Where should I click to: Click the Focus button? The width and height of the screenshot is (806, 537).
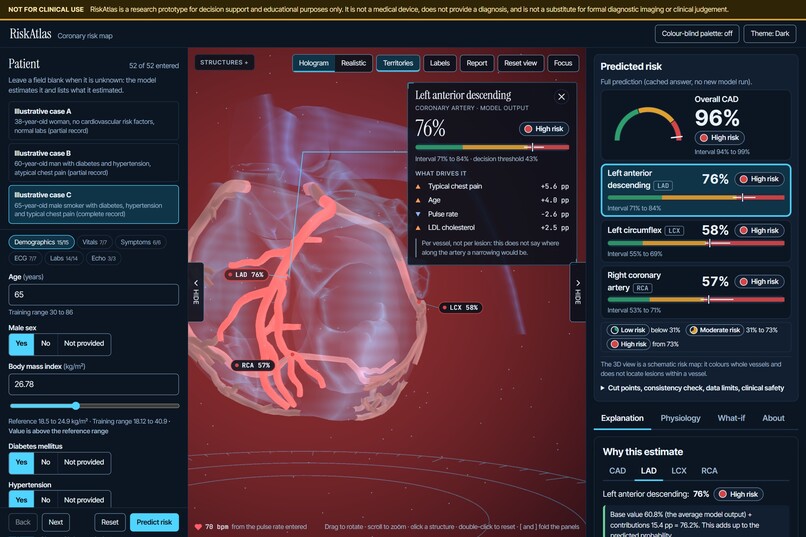(x=563, y=63)
